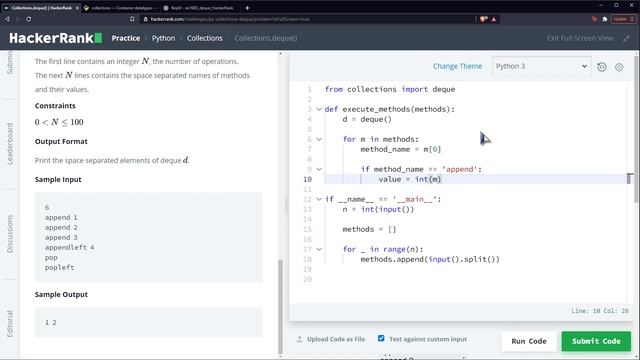The width and height of the screenshot is (640, 360).
Task: Click Collections.deque() breadcrumb title
Action: [266, 38]
